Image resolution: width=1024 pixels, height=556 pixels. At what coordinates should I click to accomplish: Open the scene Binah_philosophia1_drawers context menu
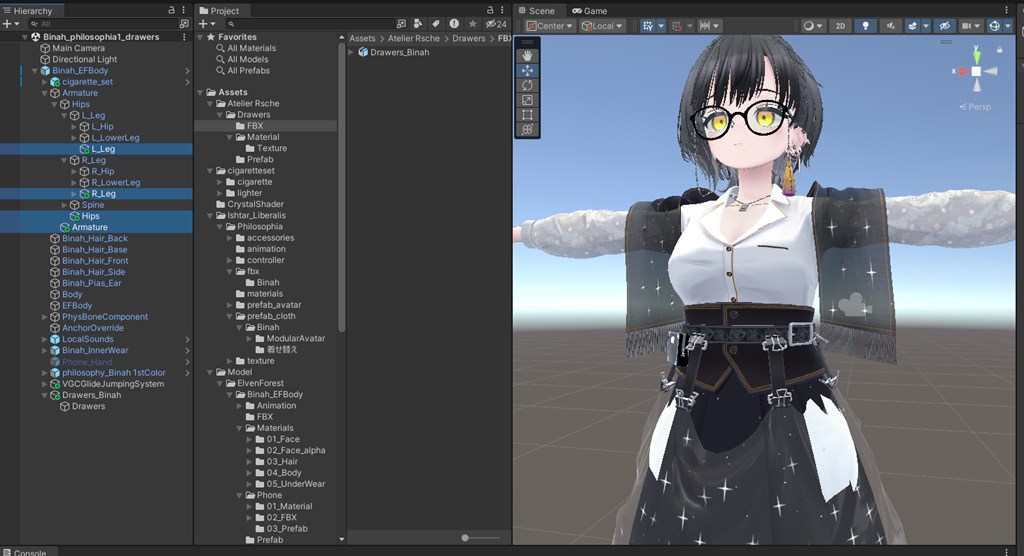click(184, 37)
